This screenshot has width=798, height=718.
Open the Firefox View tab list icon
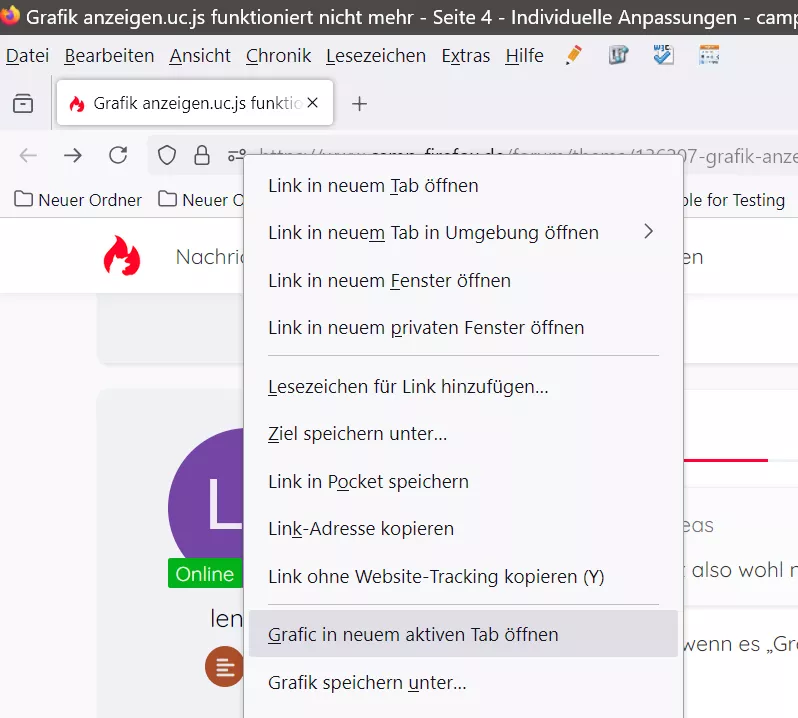(x=23, y=103)
